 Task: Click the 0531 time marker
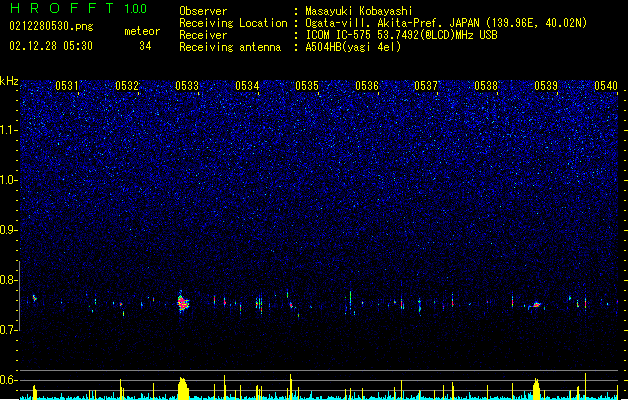67,86
